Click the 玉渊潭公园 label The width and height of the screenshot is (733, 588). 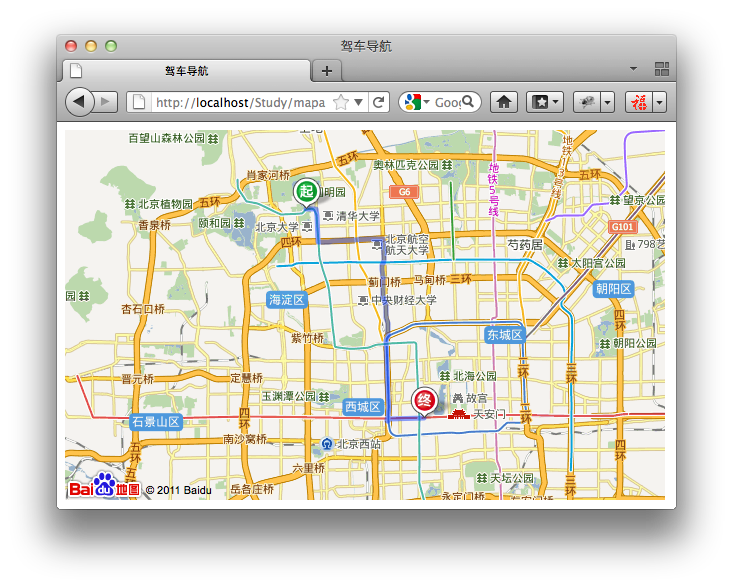(x=288, y=396)
